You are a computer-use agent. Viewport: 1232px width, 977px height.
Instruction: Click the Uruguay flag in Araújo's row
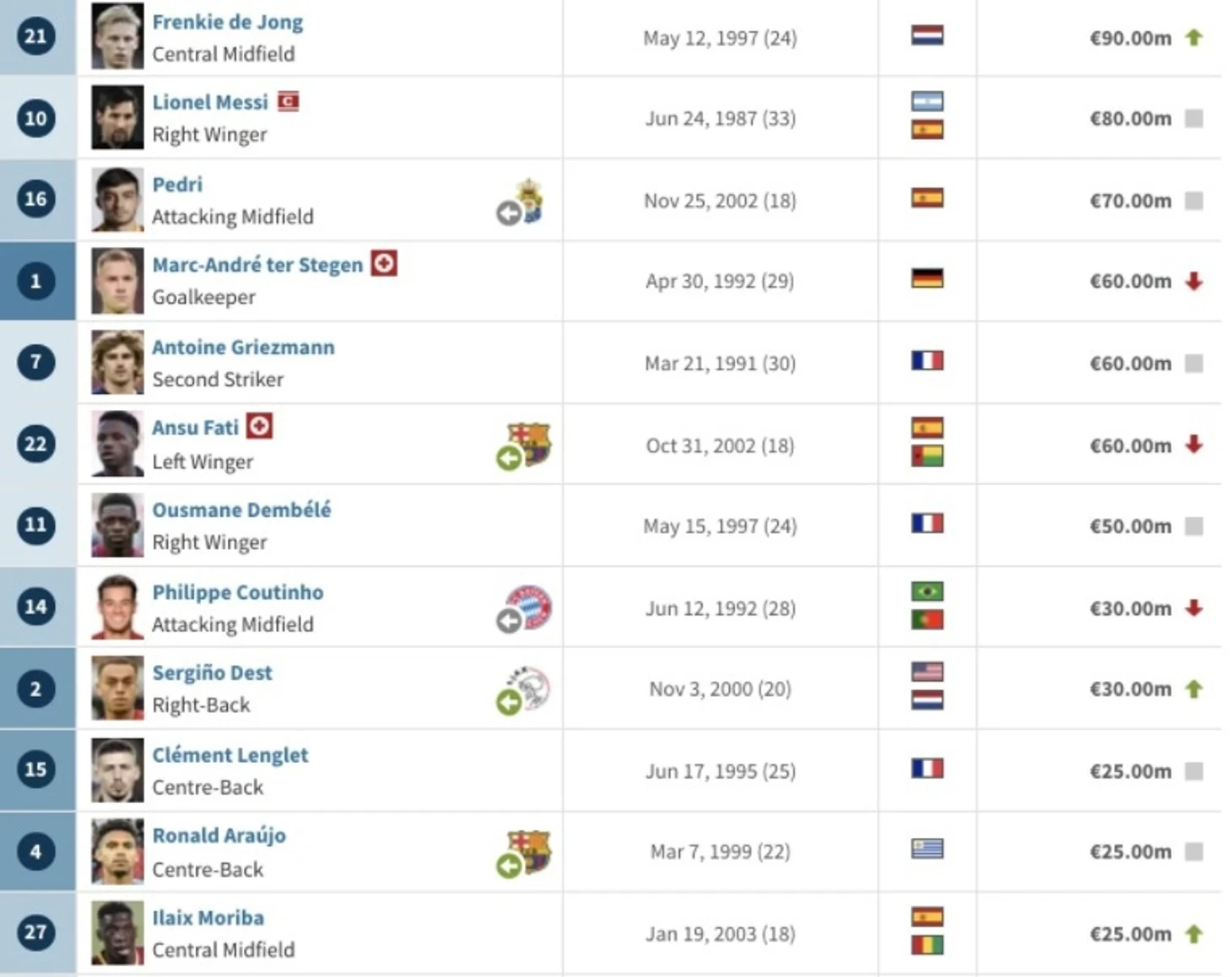927,849
